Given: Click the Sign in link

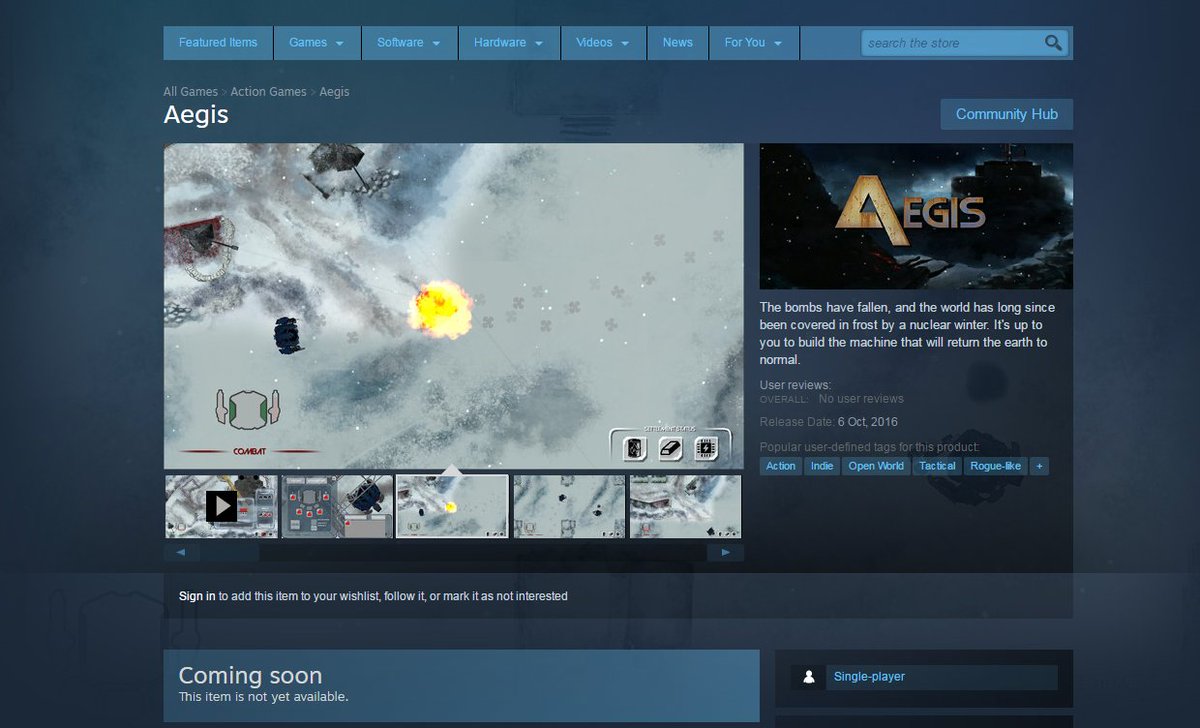Looking at the screenshot, I should coord(197,596).
